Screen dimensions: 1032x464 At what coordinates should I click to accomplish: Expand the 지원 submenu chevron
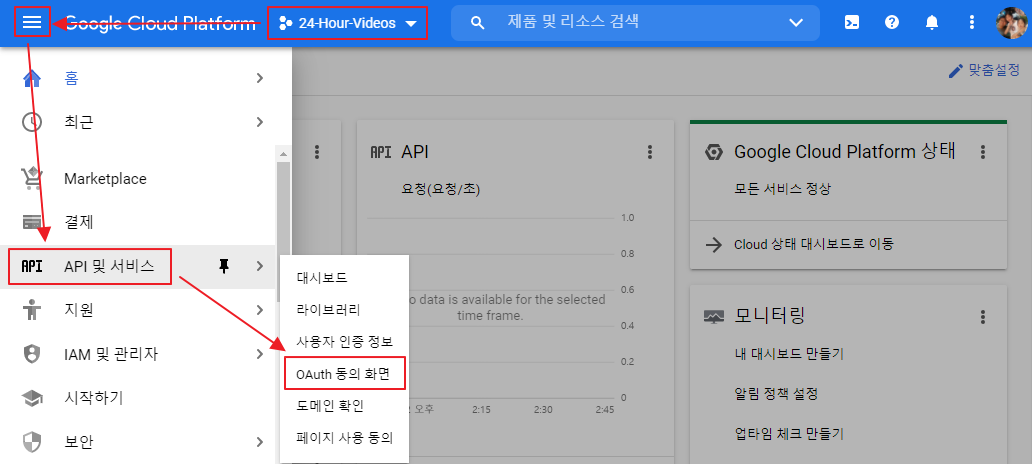[x=260, y=309]
